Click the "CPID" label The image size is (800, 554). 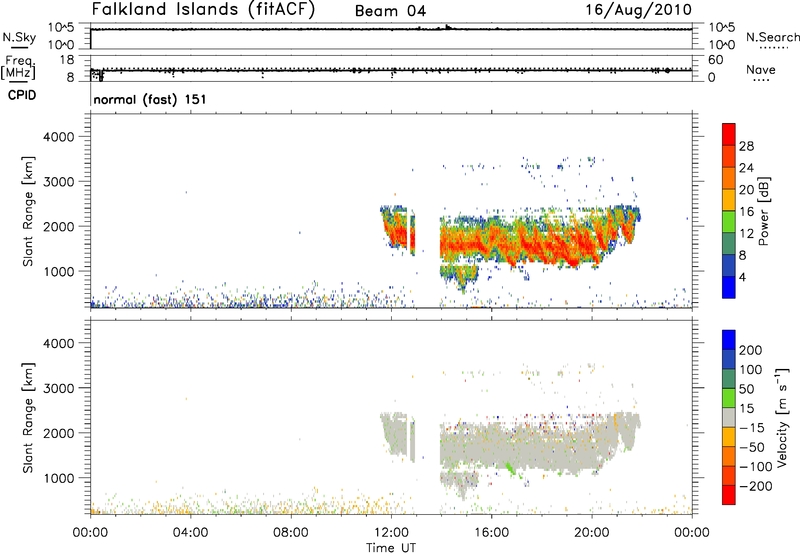point(22,95)
